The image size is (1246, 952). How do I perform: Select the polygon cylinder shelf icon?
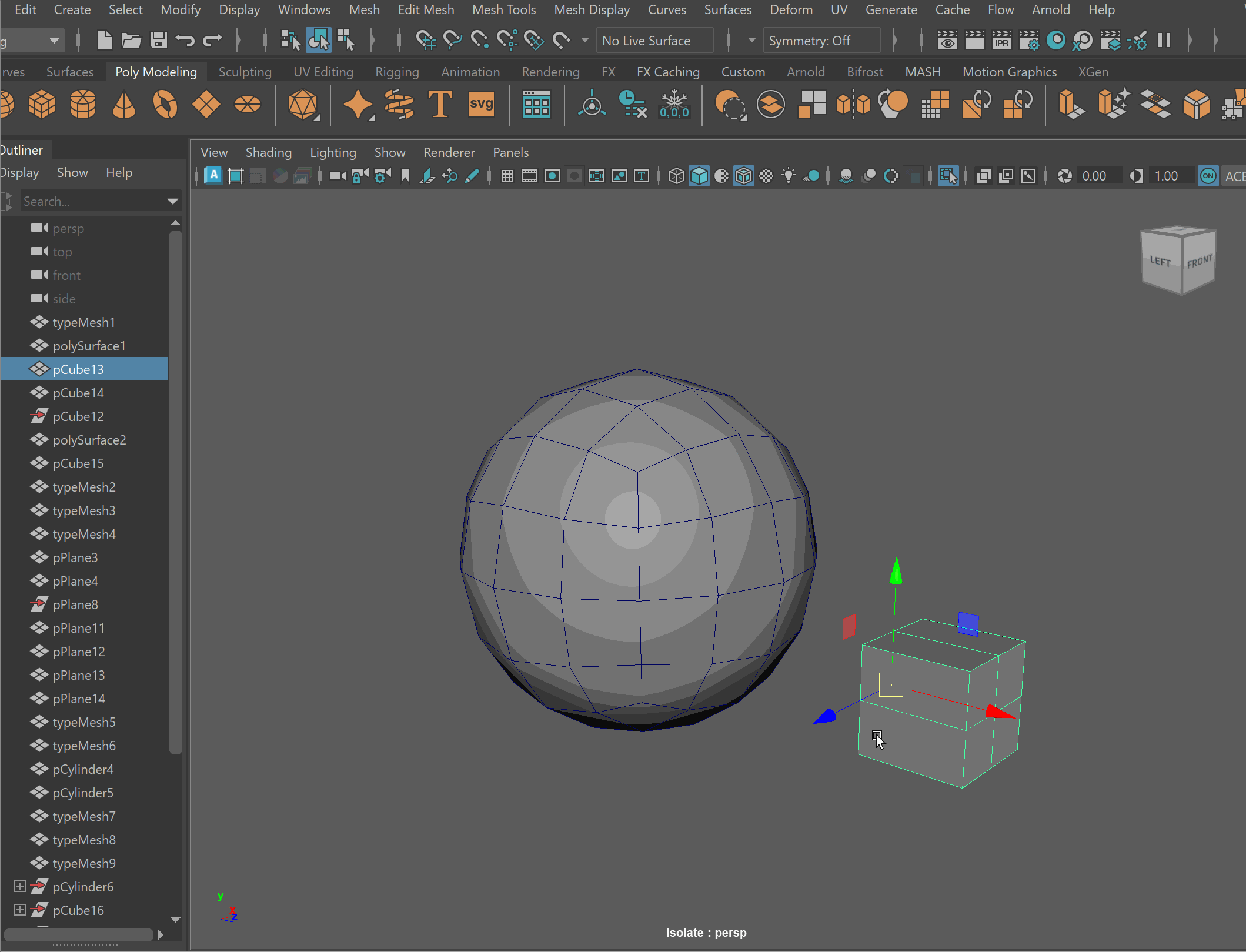tap(82, 105)
